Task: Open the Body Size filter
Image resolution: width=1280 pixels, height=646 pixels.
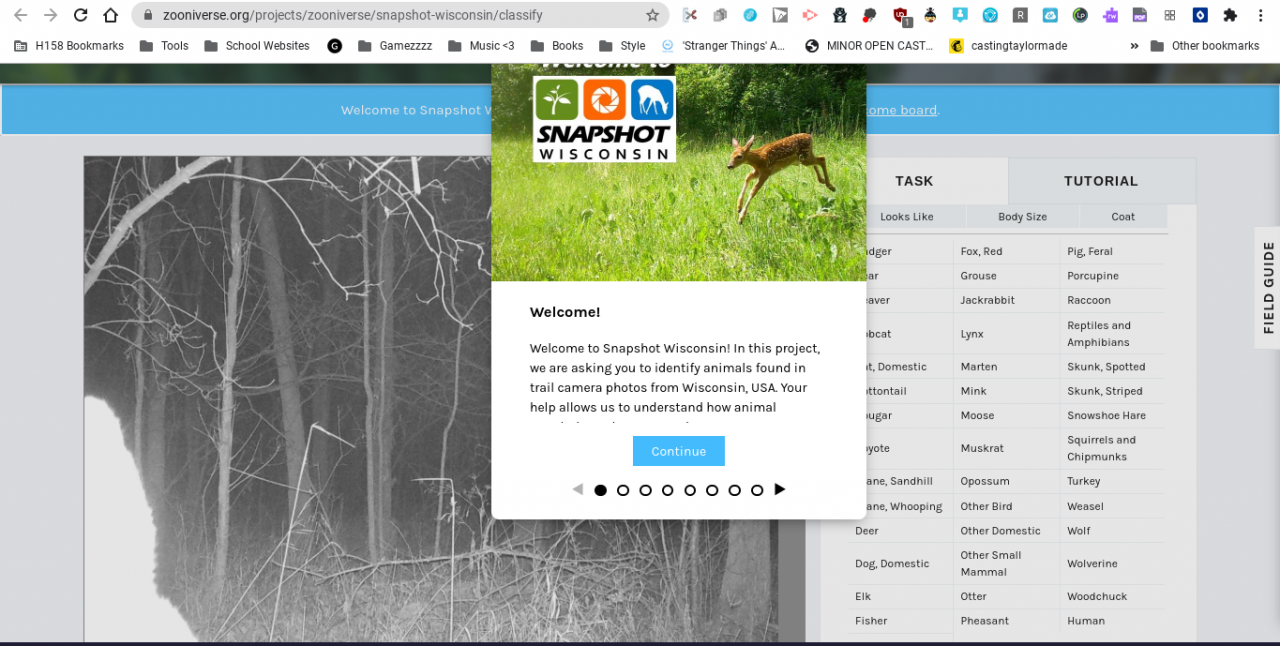Action: [1022, 217]
